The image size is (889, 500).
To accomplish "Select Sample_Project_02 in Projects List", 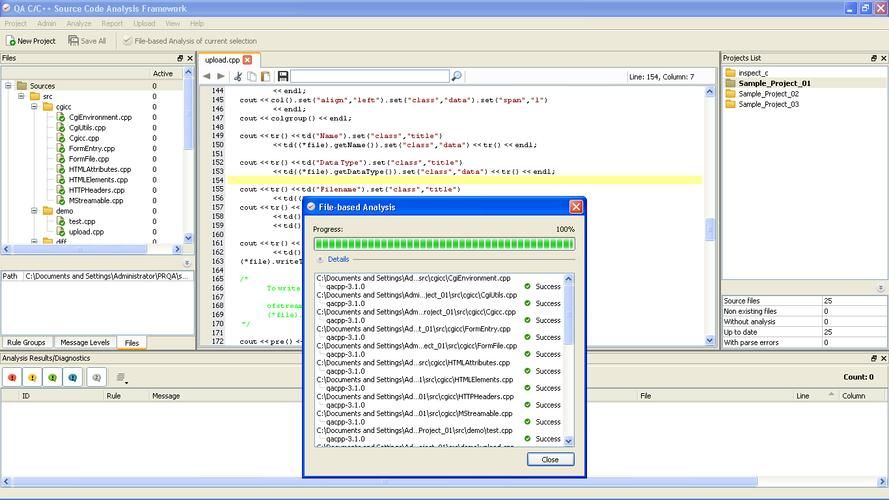I will coord(768,94).
